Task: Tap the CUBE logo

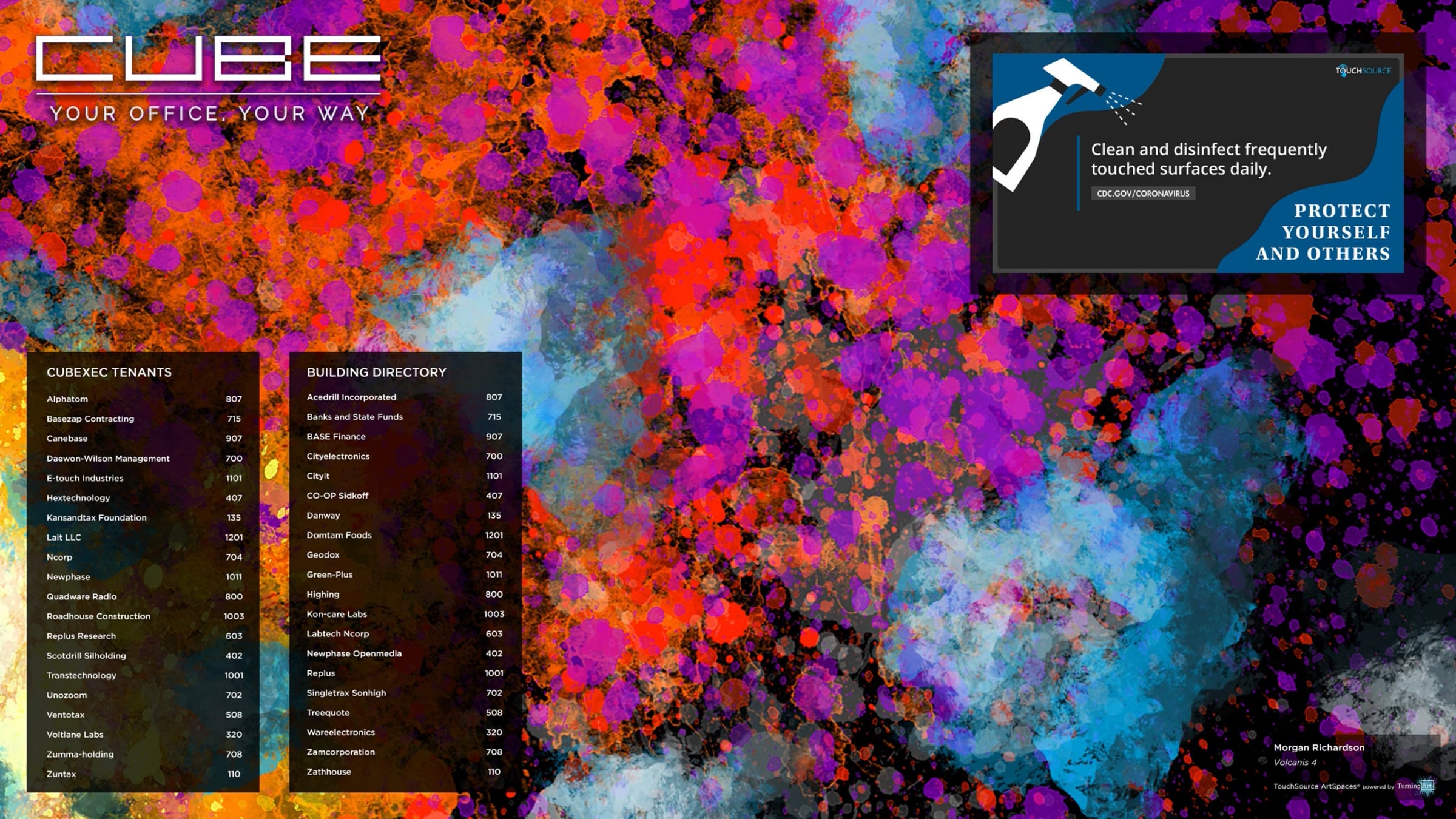Action: point(208,59)
